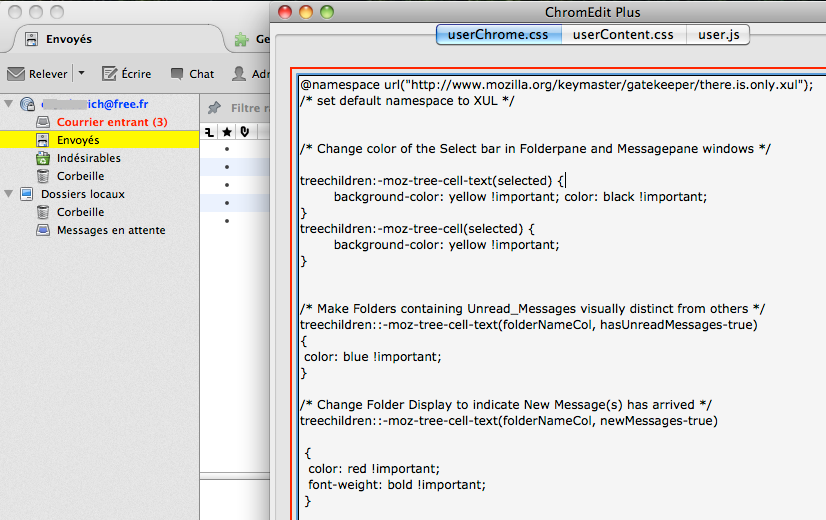Open the Relever dropdown arrow
826x520 pixels.
tap(82, 74)
